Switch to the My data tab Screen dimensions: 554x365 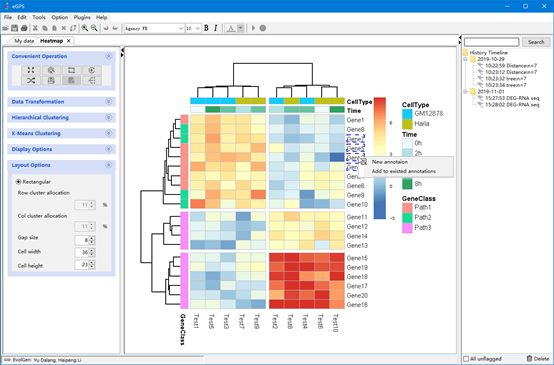(24, 41)
